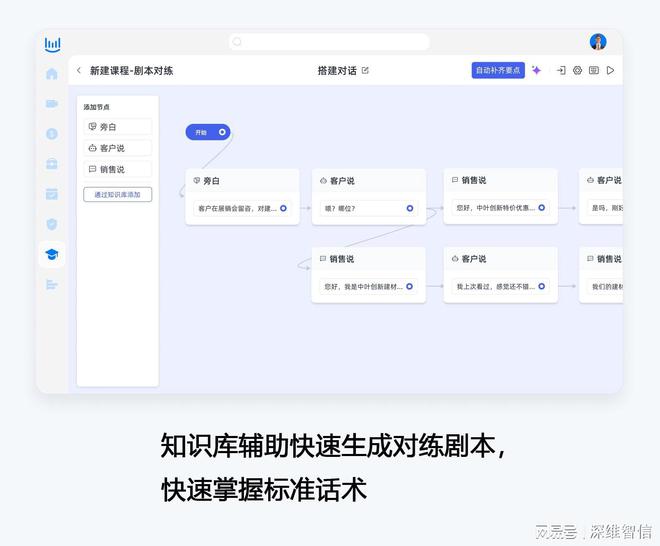Open the shield sidebar icon

pyautogui.click(x=52, y=224)
